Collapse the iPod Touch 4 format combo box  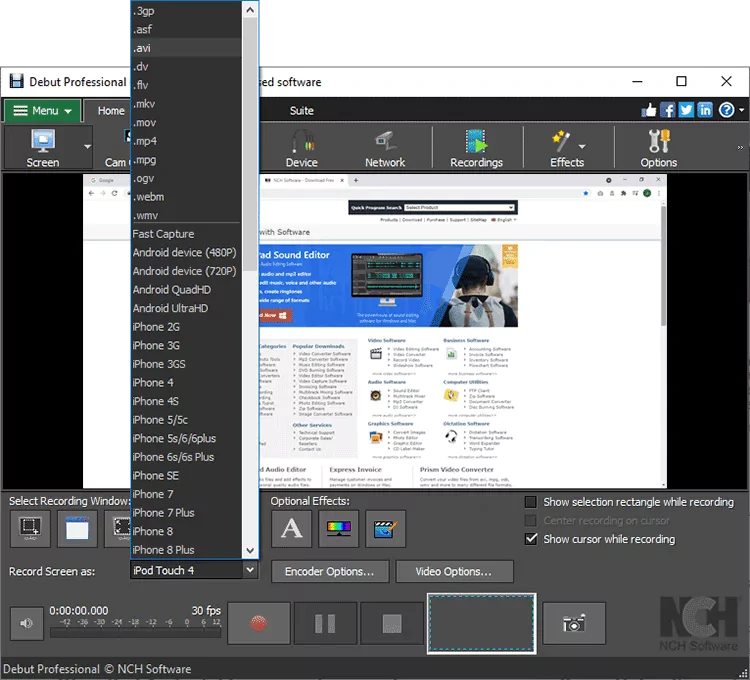coord(249,571)
